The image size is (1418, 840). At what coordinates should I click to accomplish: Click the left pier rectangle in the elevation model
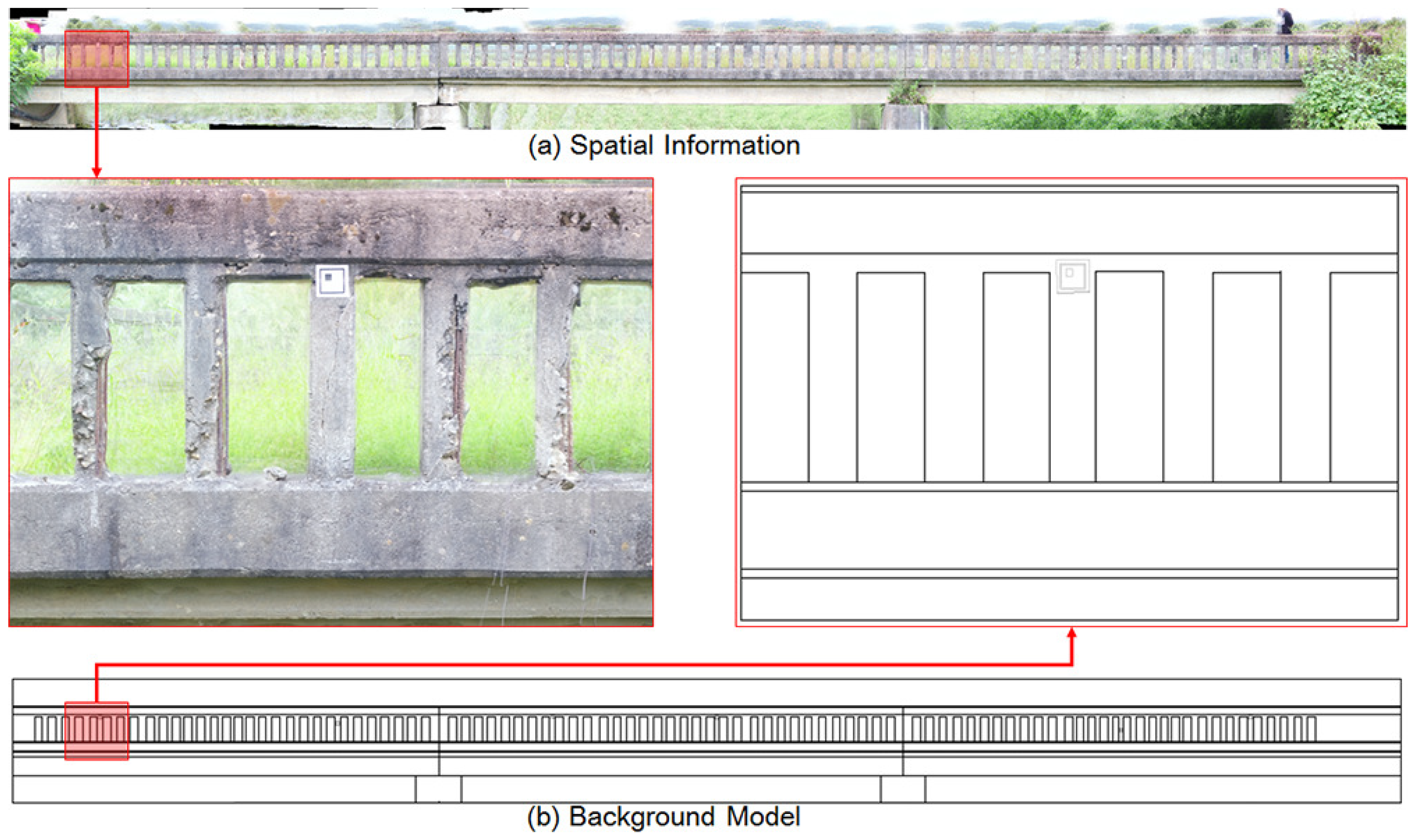click(x=438, y=789)
